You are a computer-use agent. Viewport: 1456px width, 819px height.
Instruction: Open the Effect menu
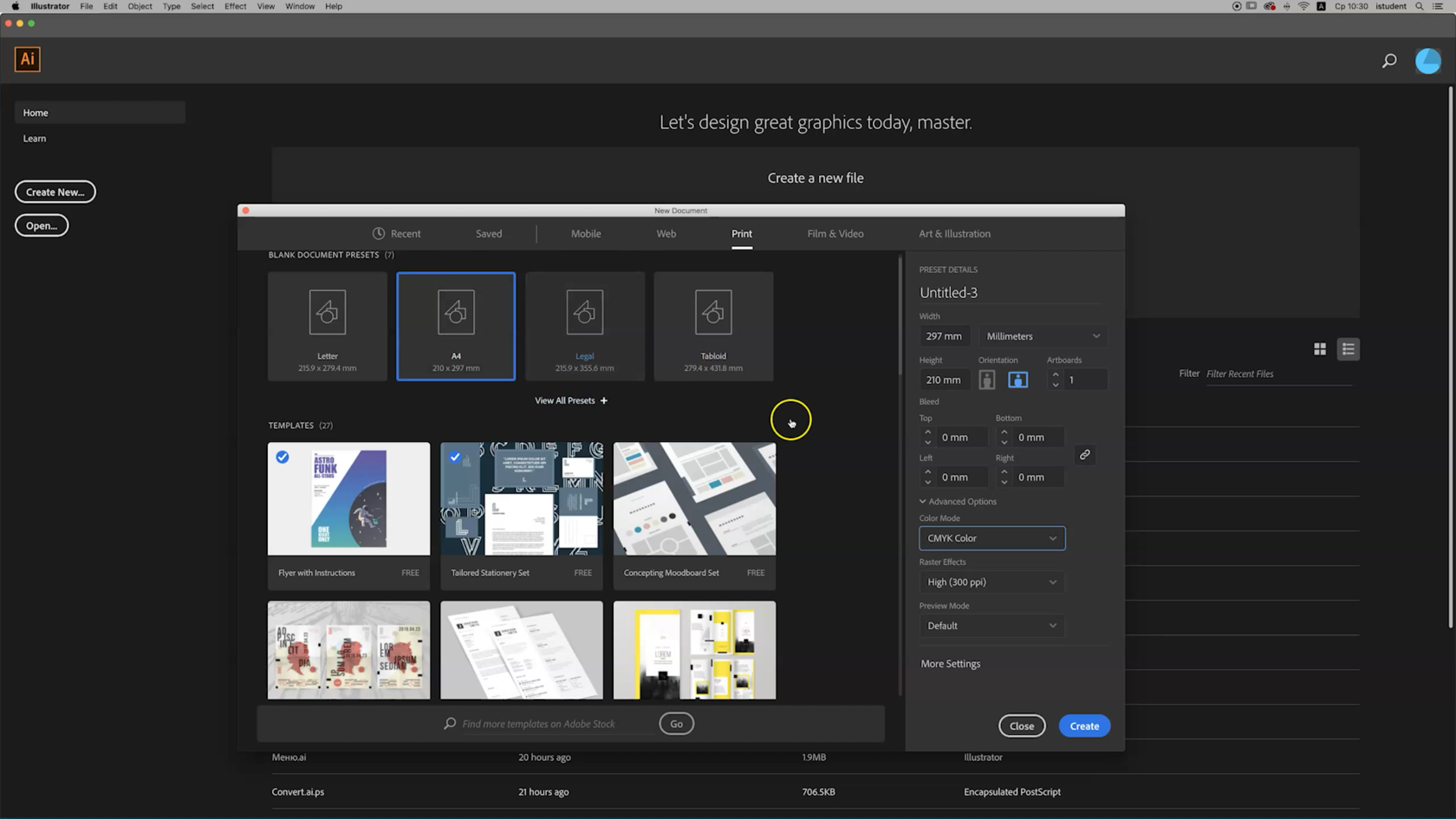tap(236, 6)
